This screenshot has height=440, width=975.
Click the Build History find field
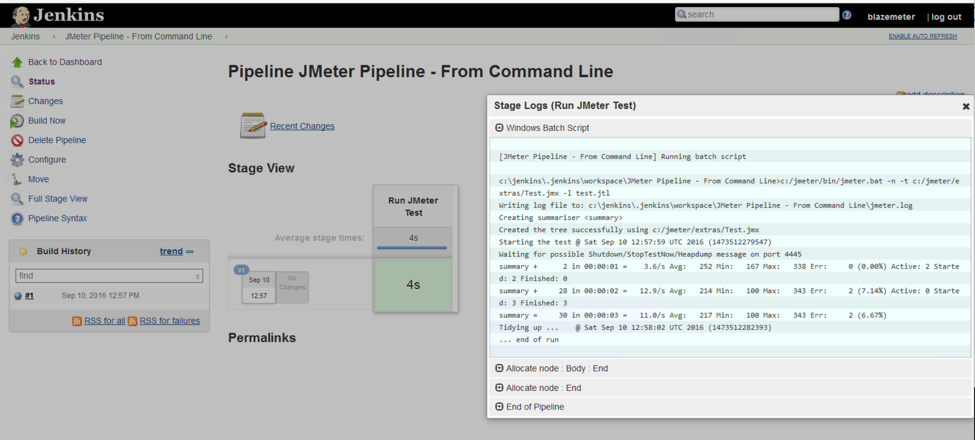coord(104,275)
